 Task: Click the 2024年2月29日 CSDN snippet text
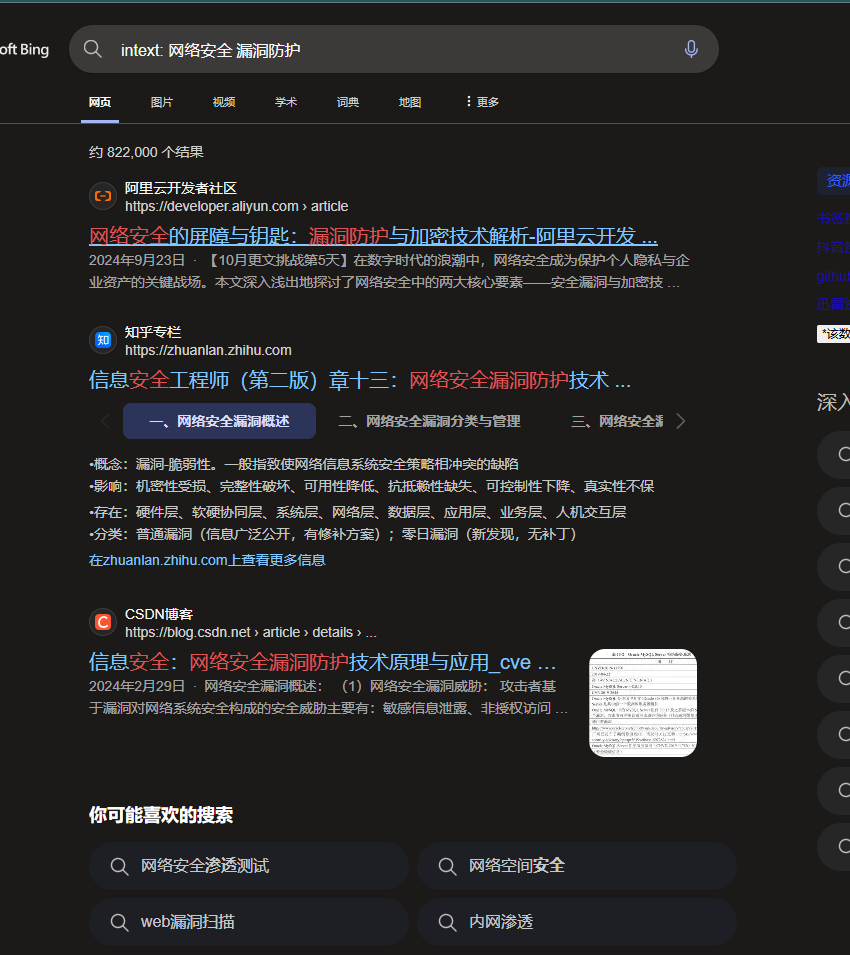tap(328, 697)
